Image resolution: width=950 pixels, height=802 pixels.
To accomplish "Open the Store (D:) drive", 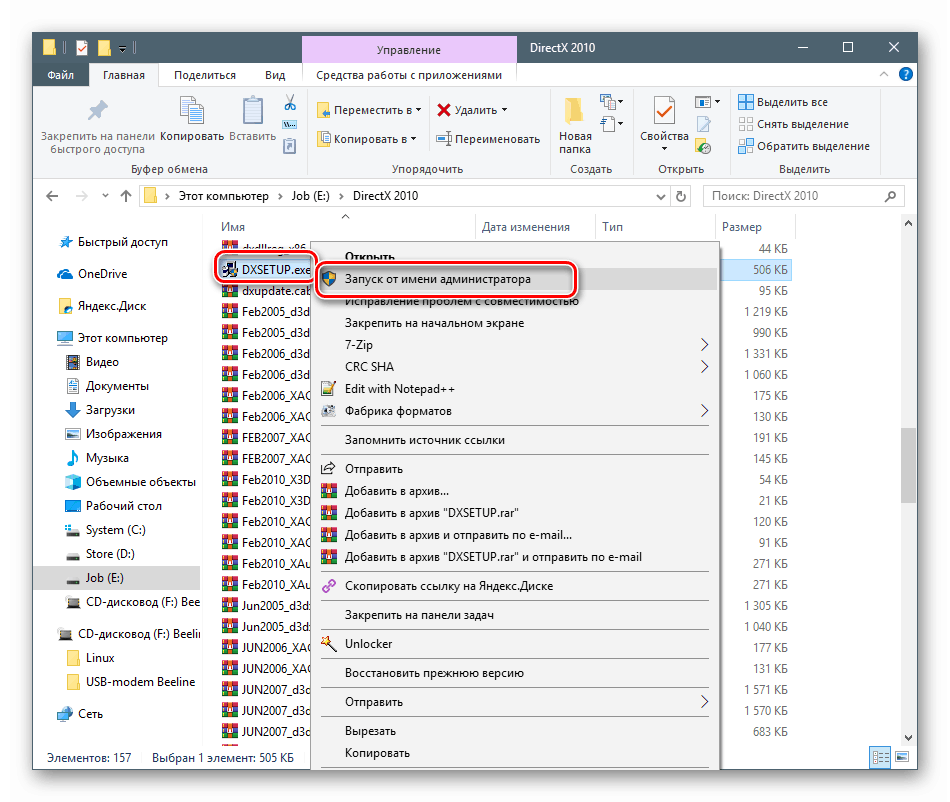I will pos(100,554).
